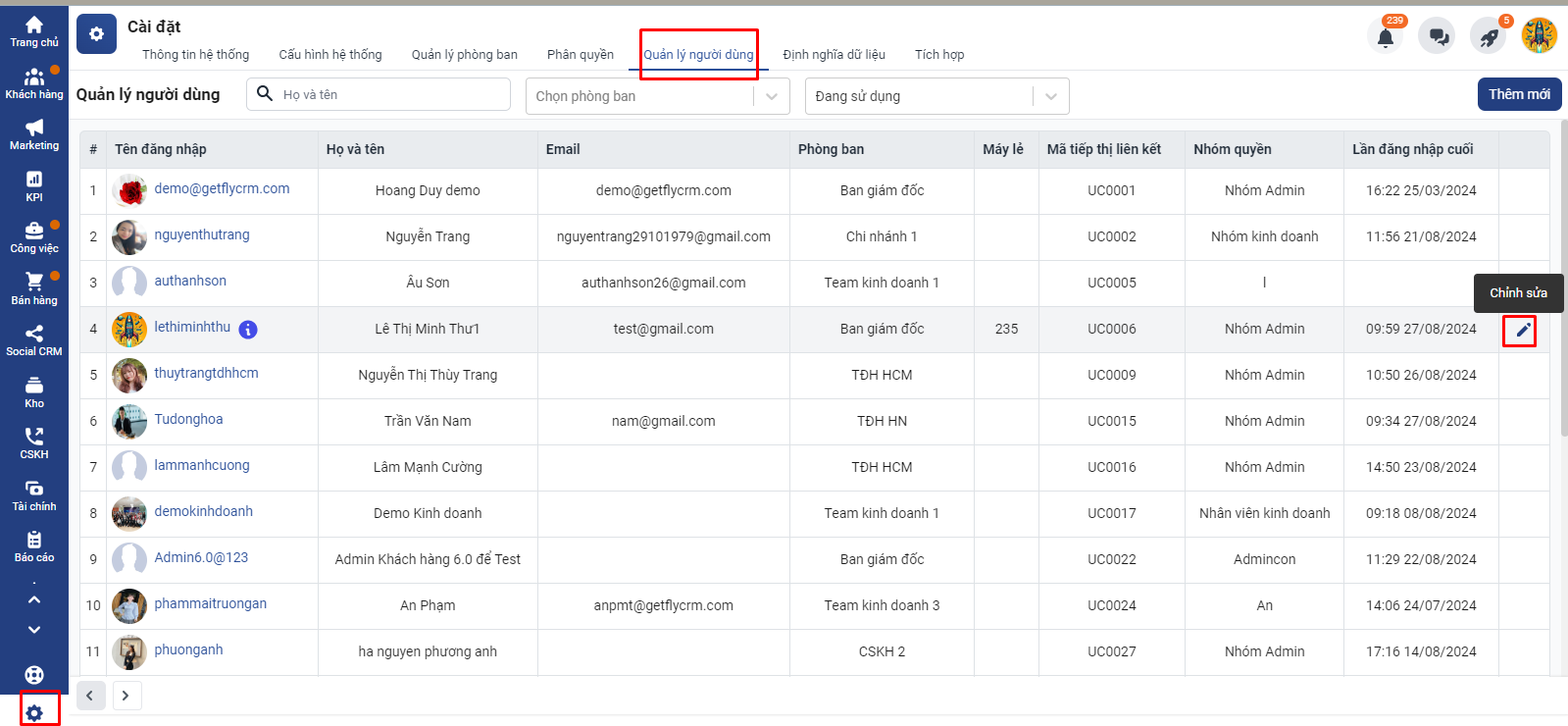The height and width of the screenshot is (726, 1568).
Task: Click the rocket icon in header
Action: pos(1489,37)
